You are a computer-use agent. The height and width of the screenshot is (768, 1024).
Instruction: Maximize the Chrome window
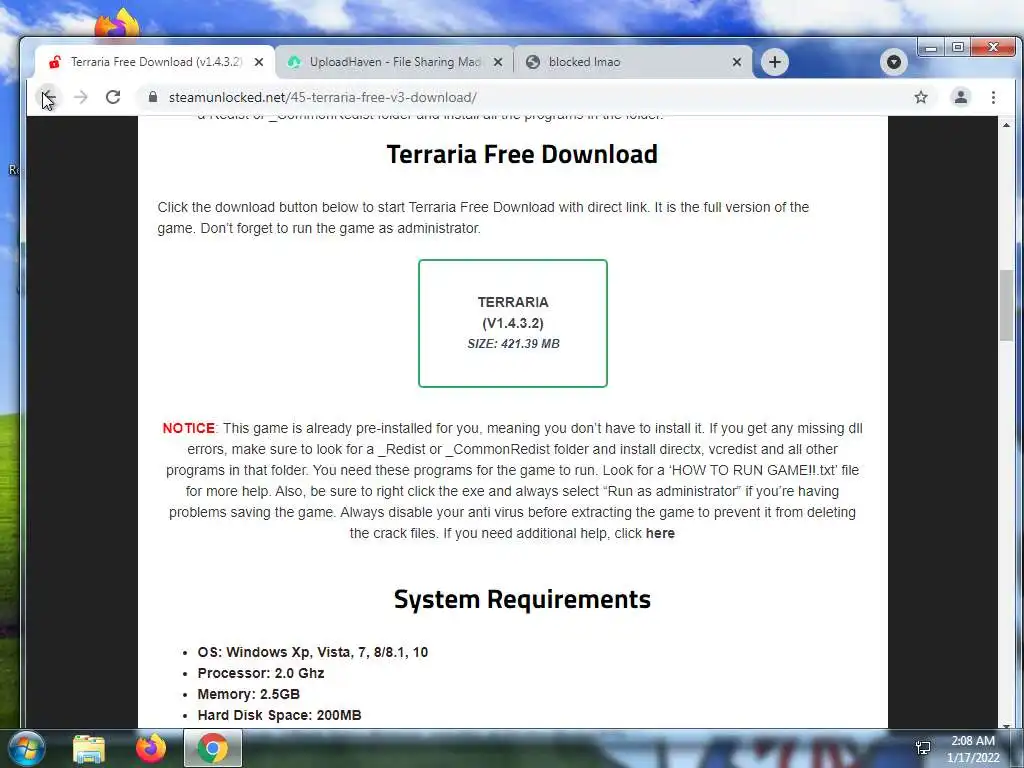957,48
